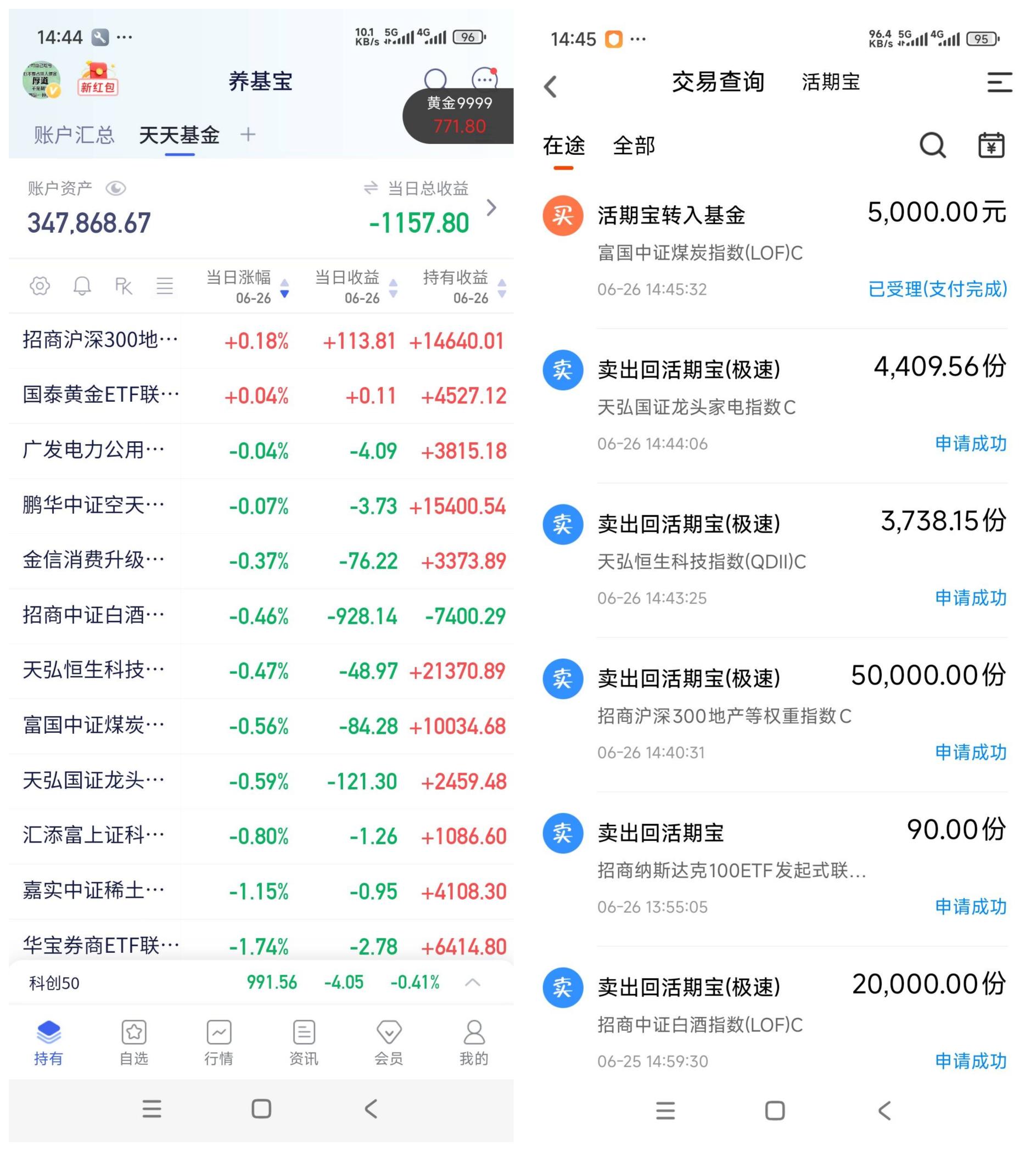Sort by 持有收益 column
1036x1151 pixels.
[x=464, y=286]
